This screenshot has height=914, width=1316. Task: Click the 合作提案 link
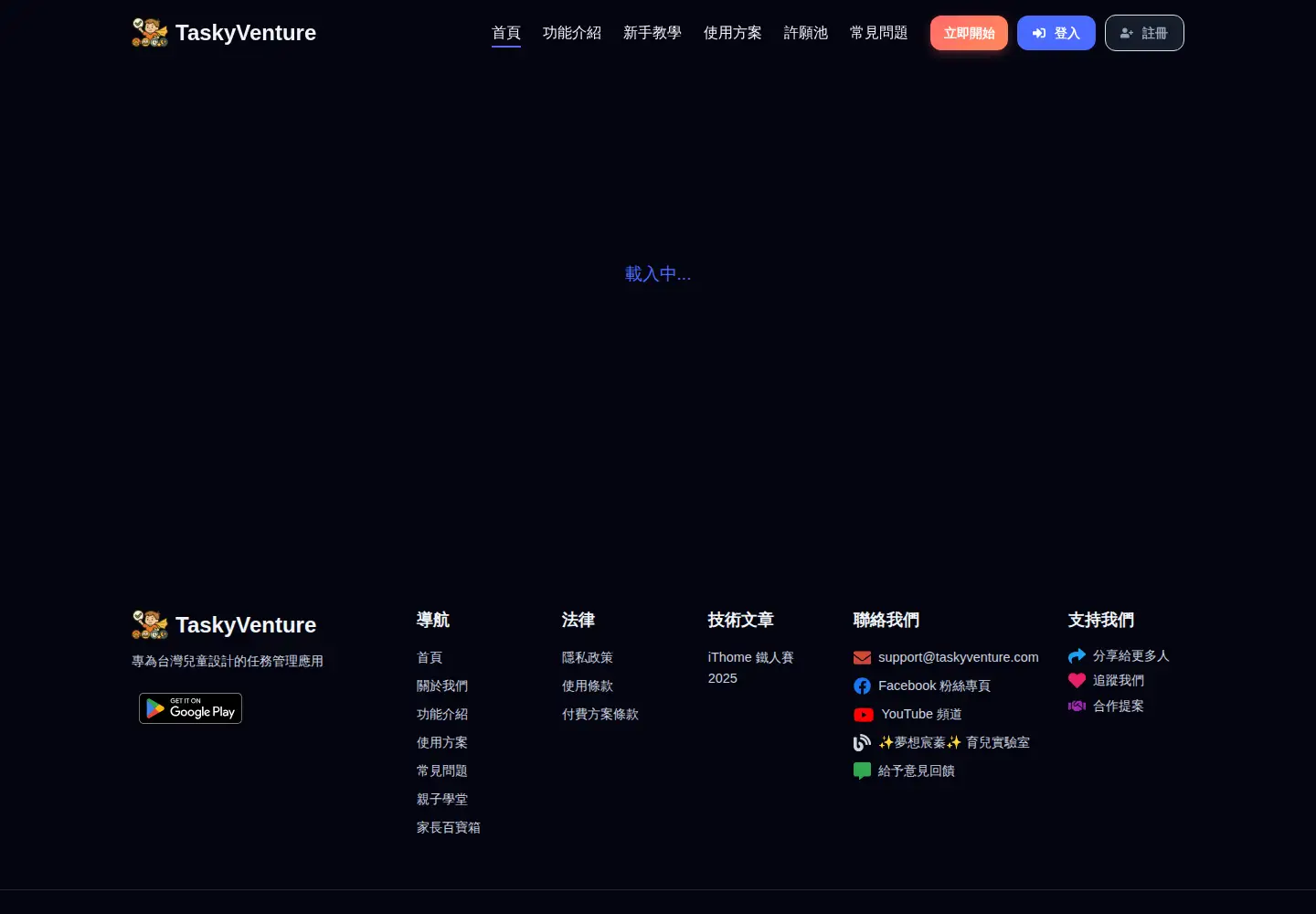tap(1119, 707)
